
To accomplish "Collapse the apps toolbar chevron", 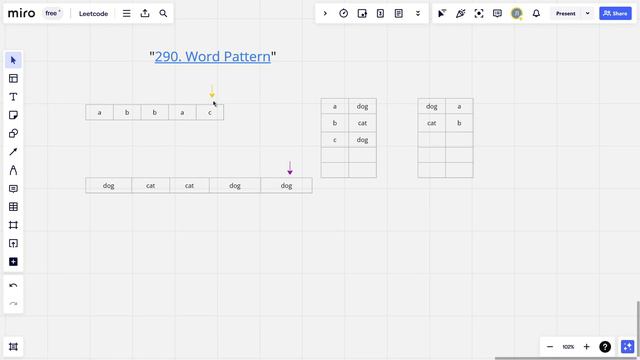I will 325,13.
